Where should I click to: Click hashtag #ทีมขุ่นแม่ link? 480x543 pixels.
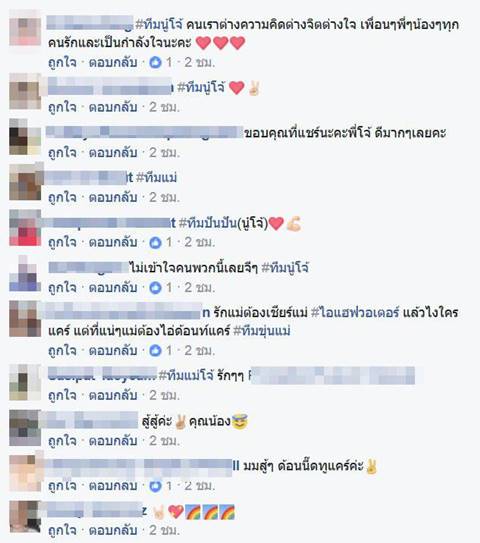pos(262,331)
